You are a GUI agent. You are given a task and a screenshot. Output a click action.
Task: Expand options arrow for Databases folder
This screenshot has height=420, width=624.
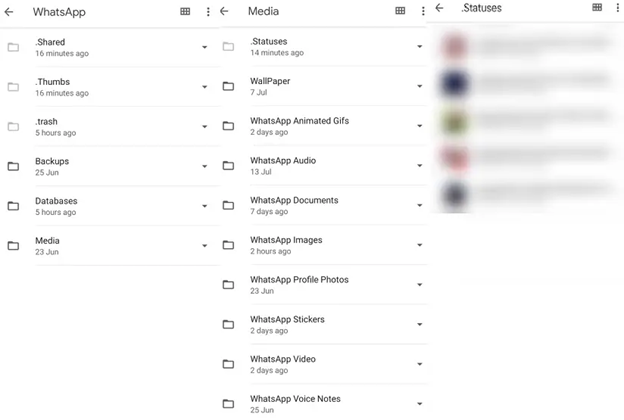click(205, 206)
